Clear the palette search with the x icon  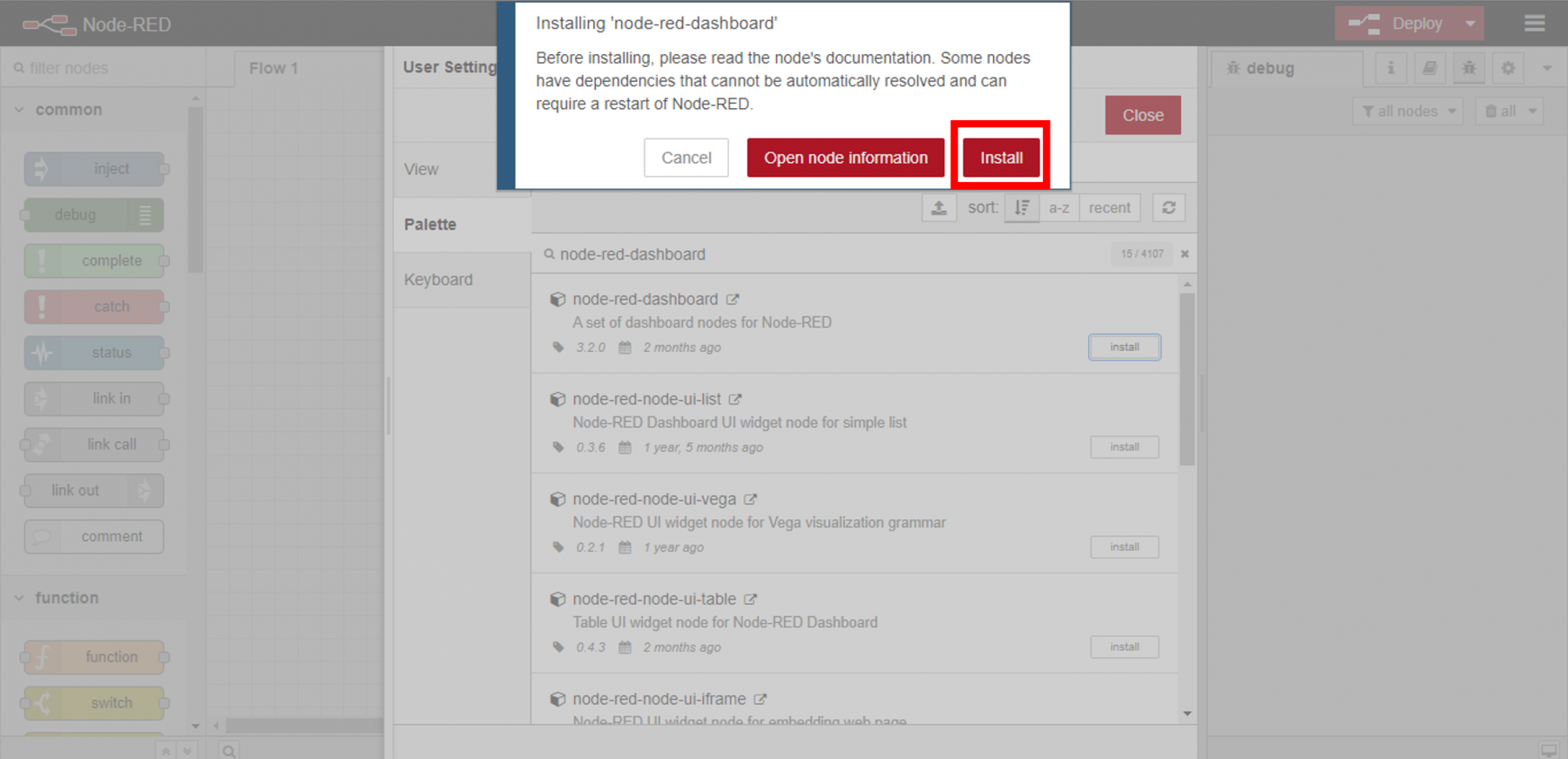[x=1185, y=254]
